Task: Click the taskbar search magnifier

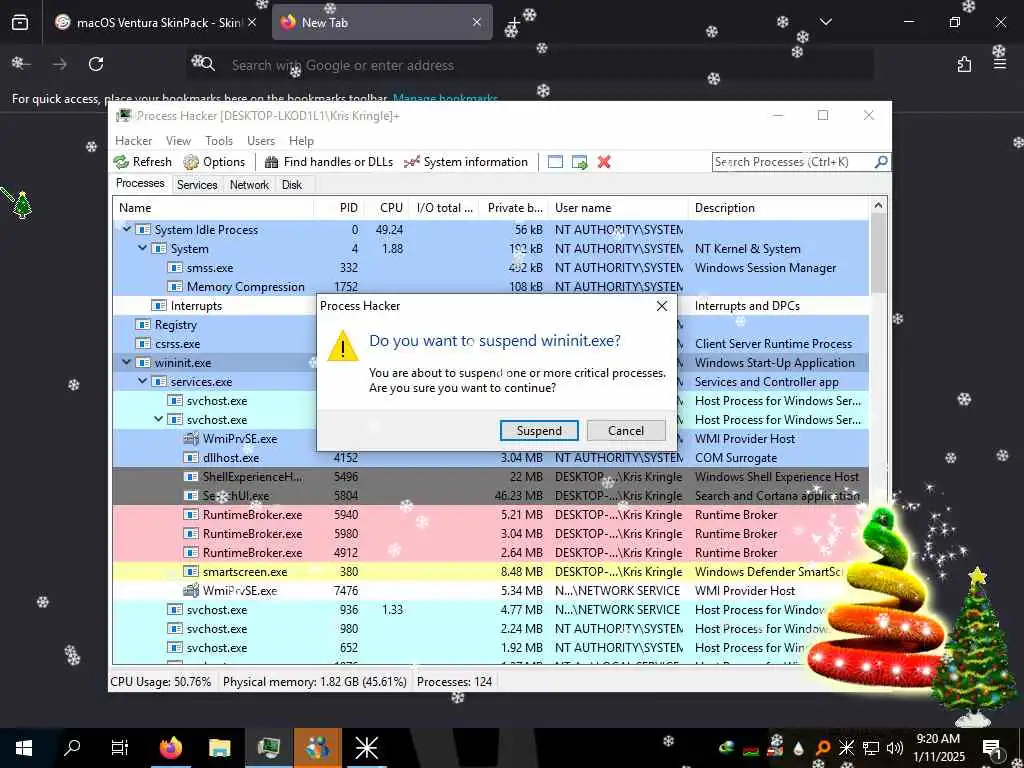Action: tap(72, 748)
